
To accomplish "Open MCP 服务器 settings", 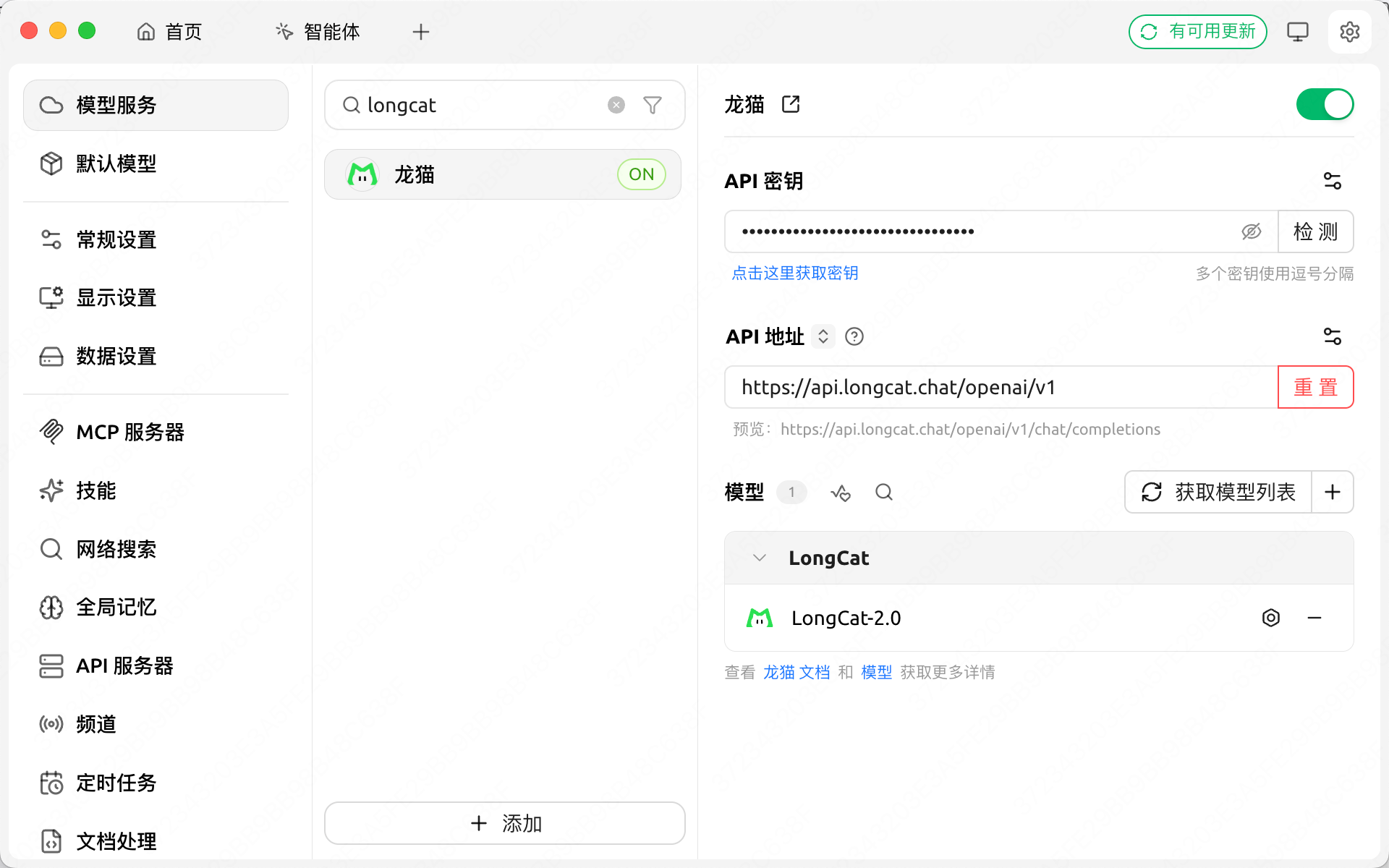I will [x=156, y=432].
